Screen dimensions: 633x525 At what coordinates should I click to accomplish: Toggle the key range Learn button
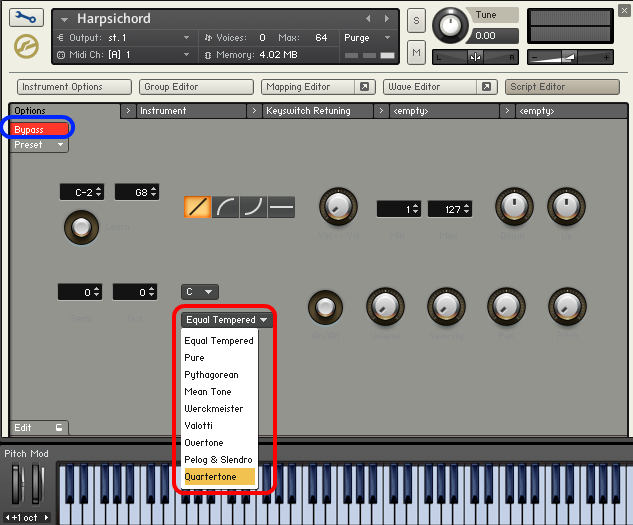pos(82,227)
